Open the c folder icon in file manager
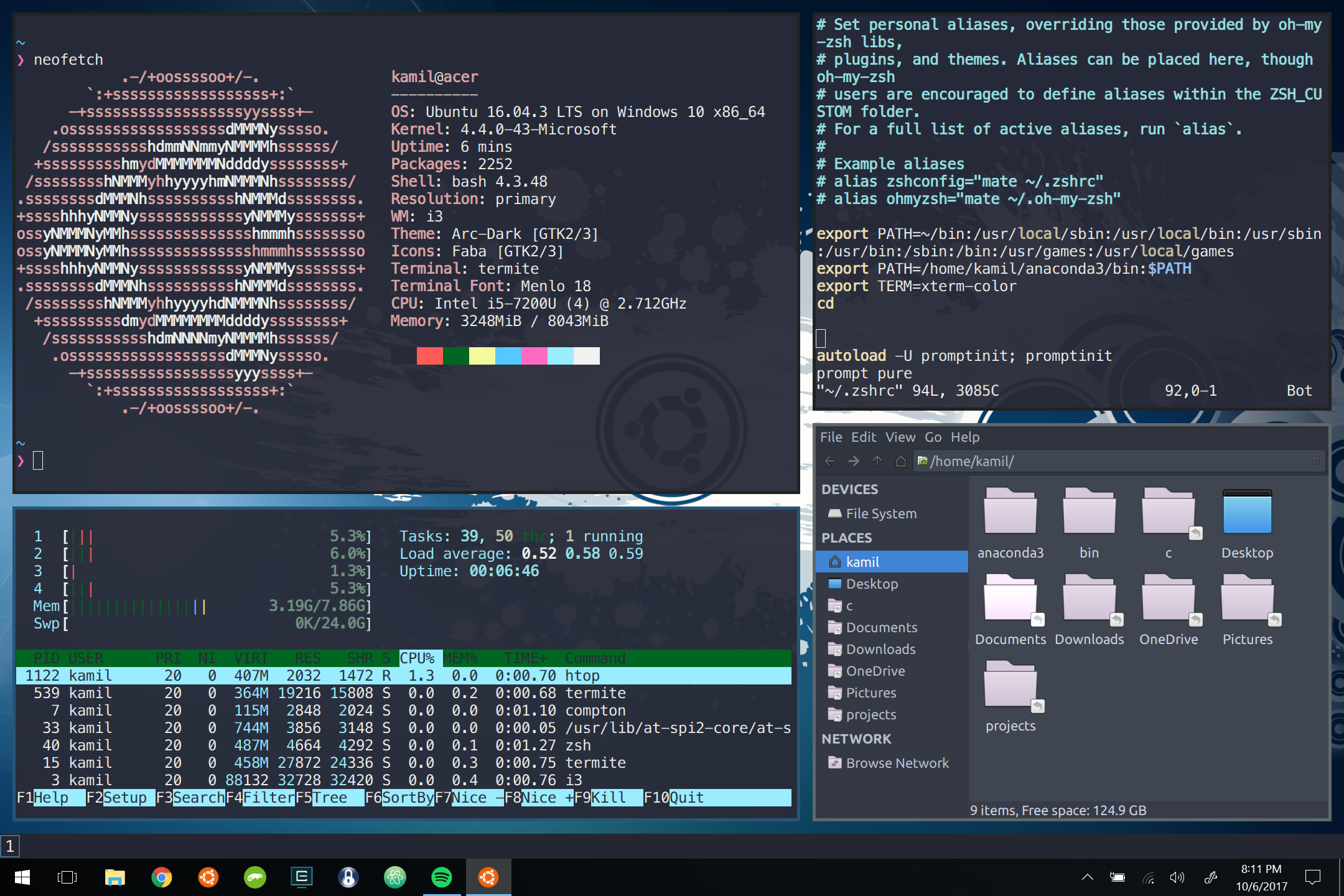1344x896 pixels. pyautogui.click(x=1169, y=511)
